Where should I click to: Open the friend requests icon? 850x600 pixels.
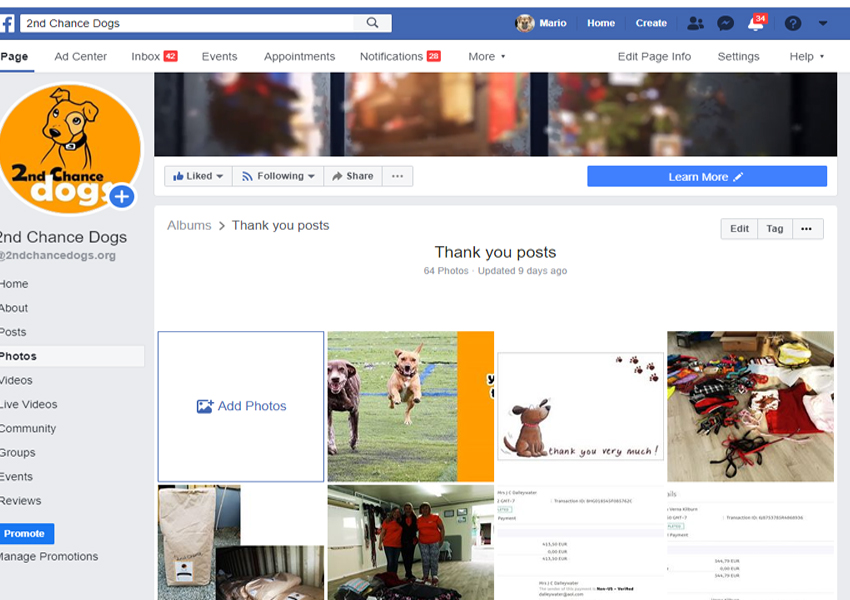695,23
